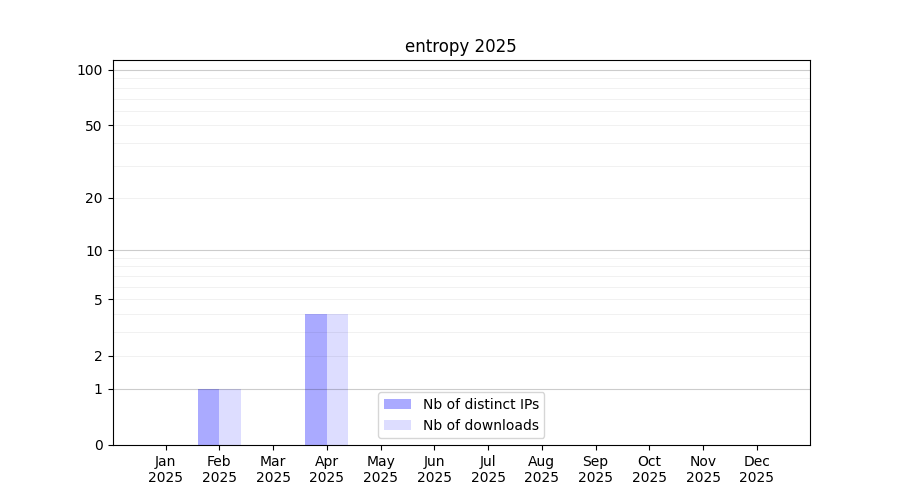Click the dark blue distinct IPs bar for April

pos(316,380)
